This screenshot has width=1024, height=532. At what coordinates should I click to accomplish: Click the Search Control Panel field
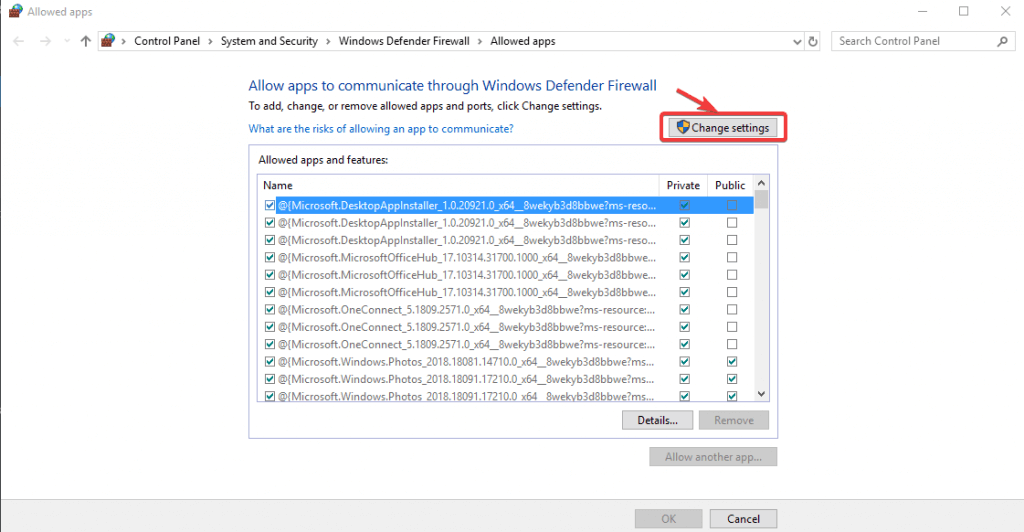coord(923,41)
